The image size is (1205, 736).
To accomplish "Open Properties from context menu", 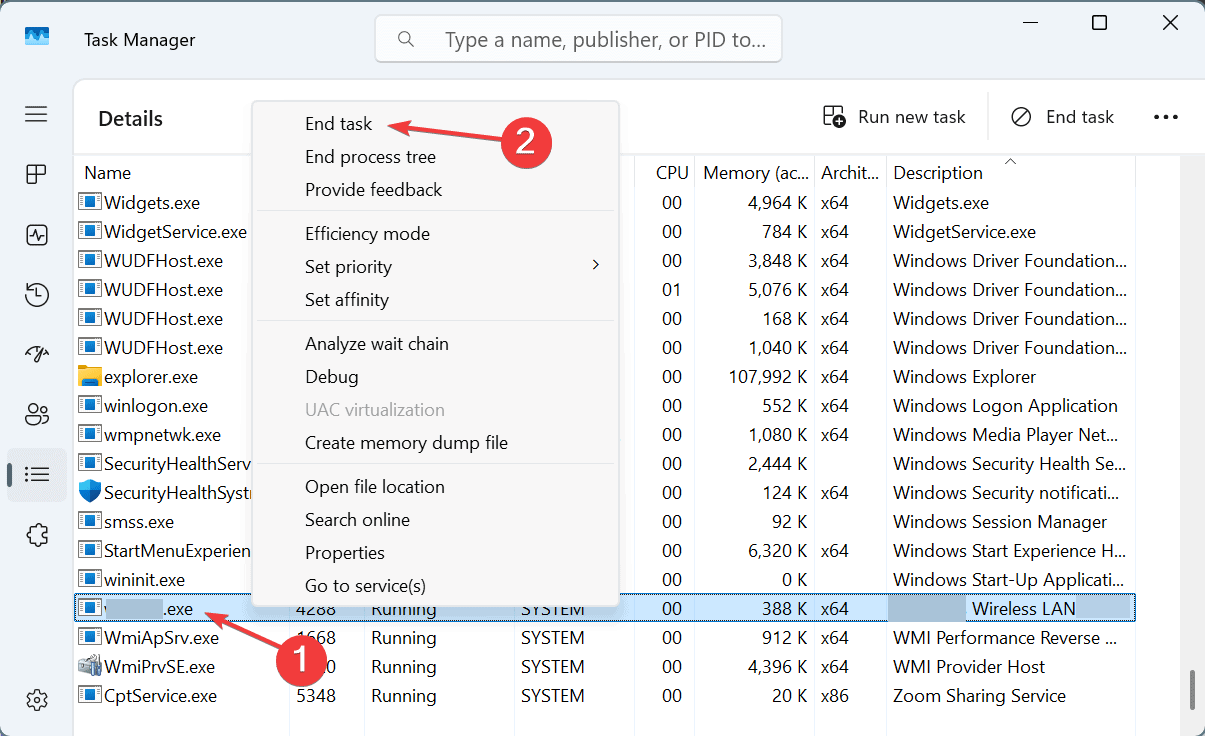I will tap(344, 553).
